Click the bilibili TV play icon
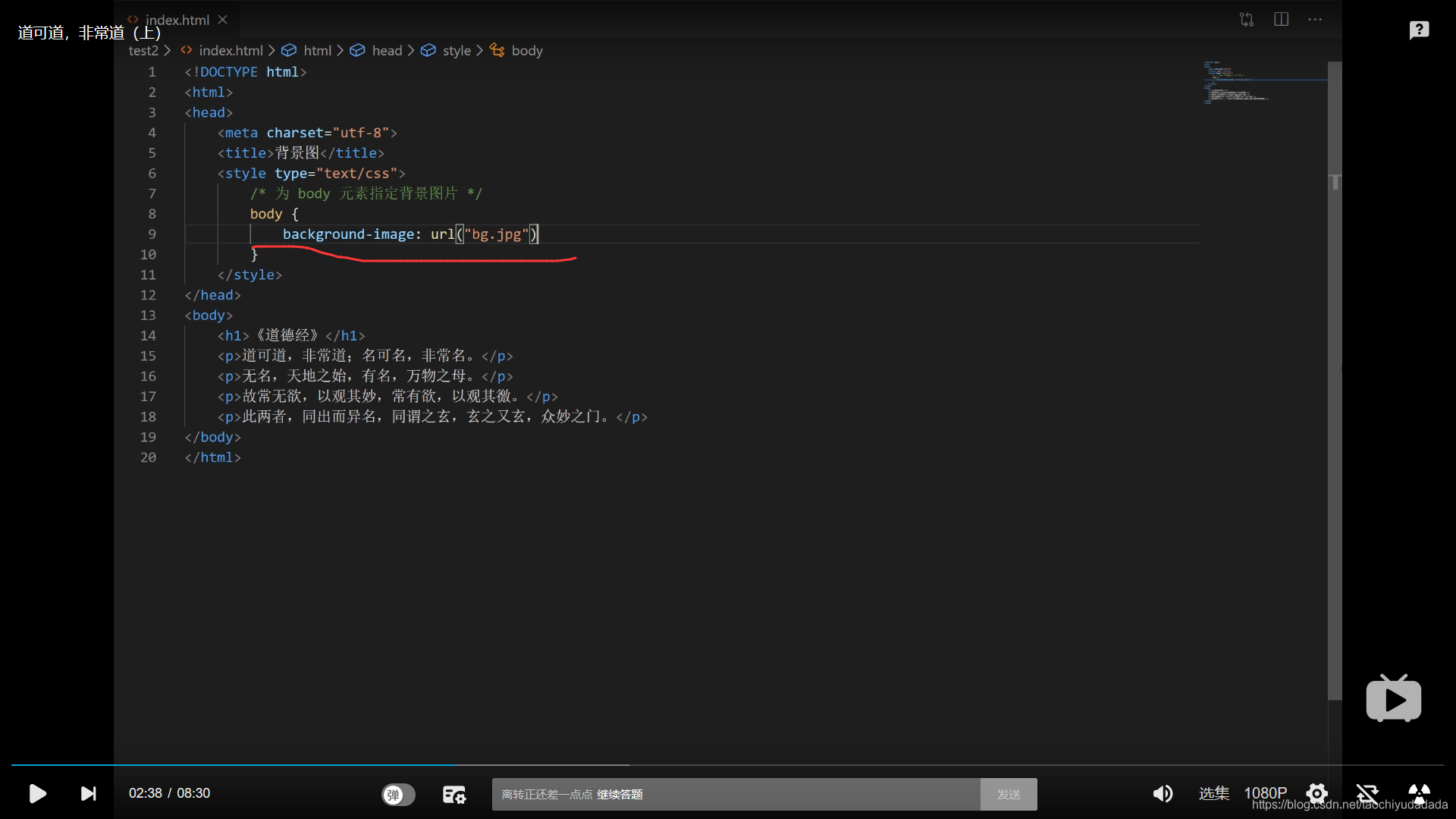The image size is (1456, 819). 1393,698
